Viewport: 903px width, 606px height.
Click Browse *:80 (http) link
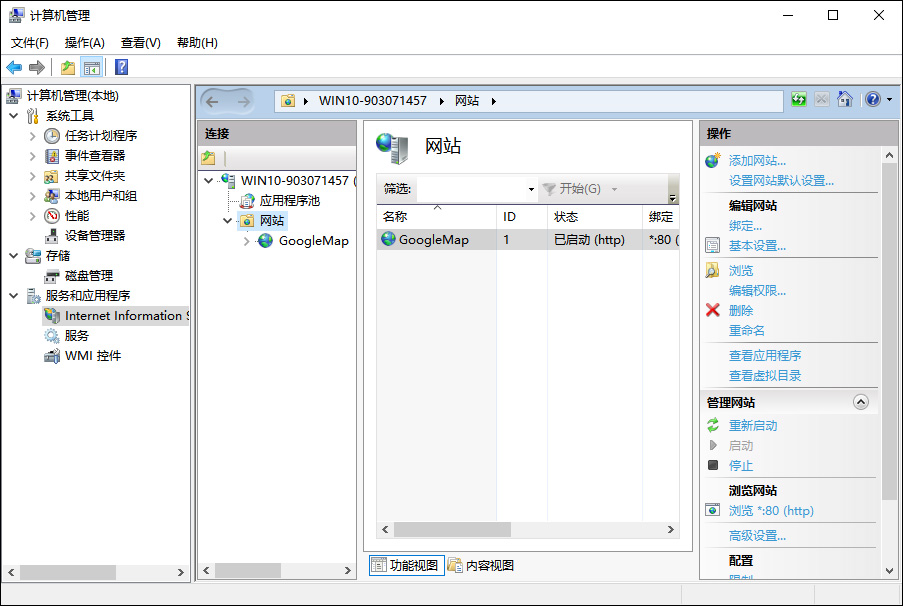(x=771, y=511)
